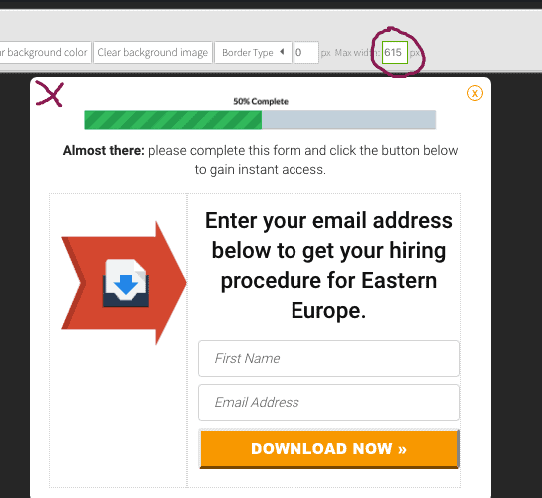
Task: Click the Email Address field
Action: [329, 402]
